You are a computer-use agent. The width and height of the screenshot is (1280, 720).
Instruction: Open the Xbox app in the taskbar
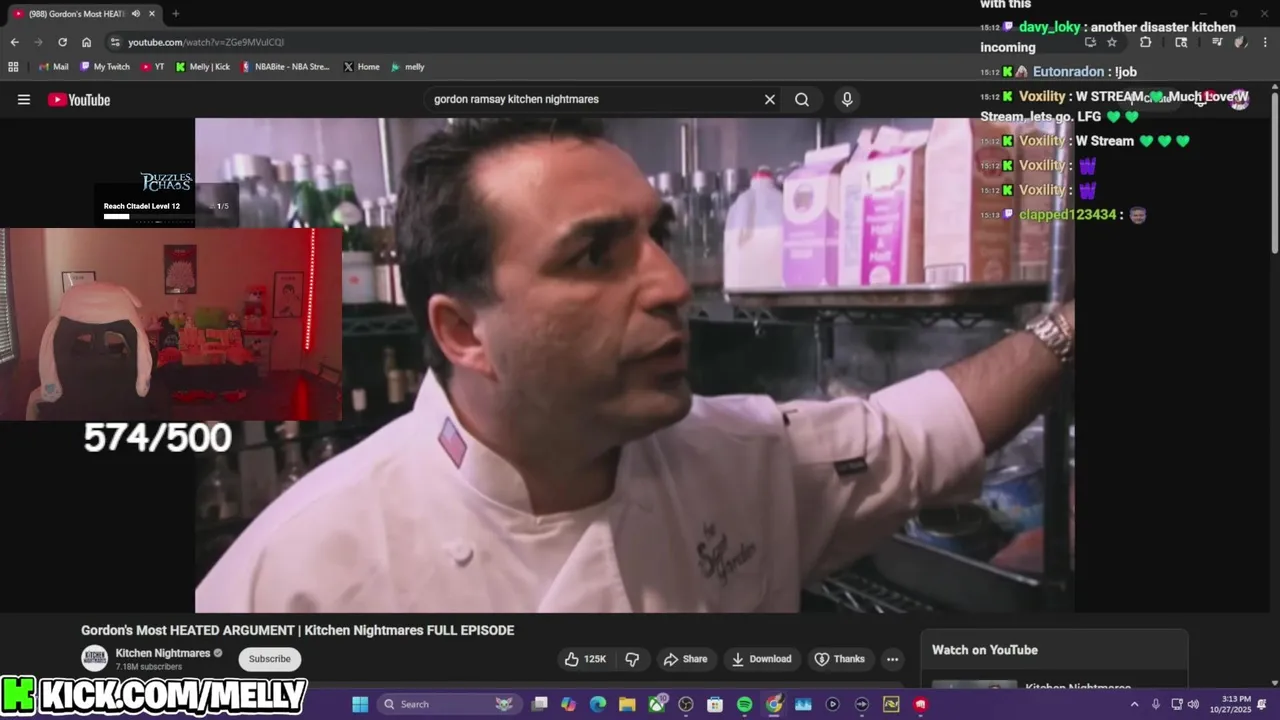[x=656, y=704]
